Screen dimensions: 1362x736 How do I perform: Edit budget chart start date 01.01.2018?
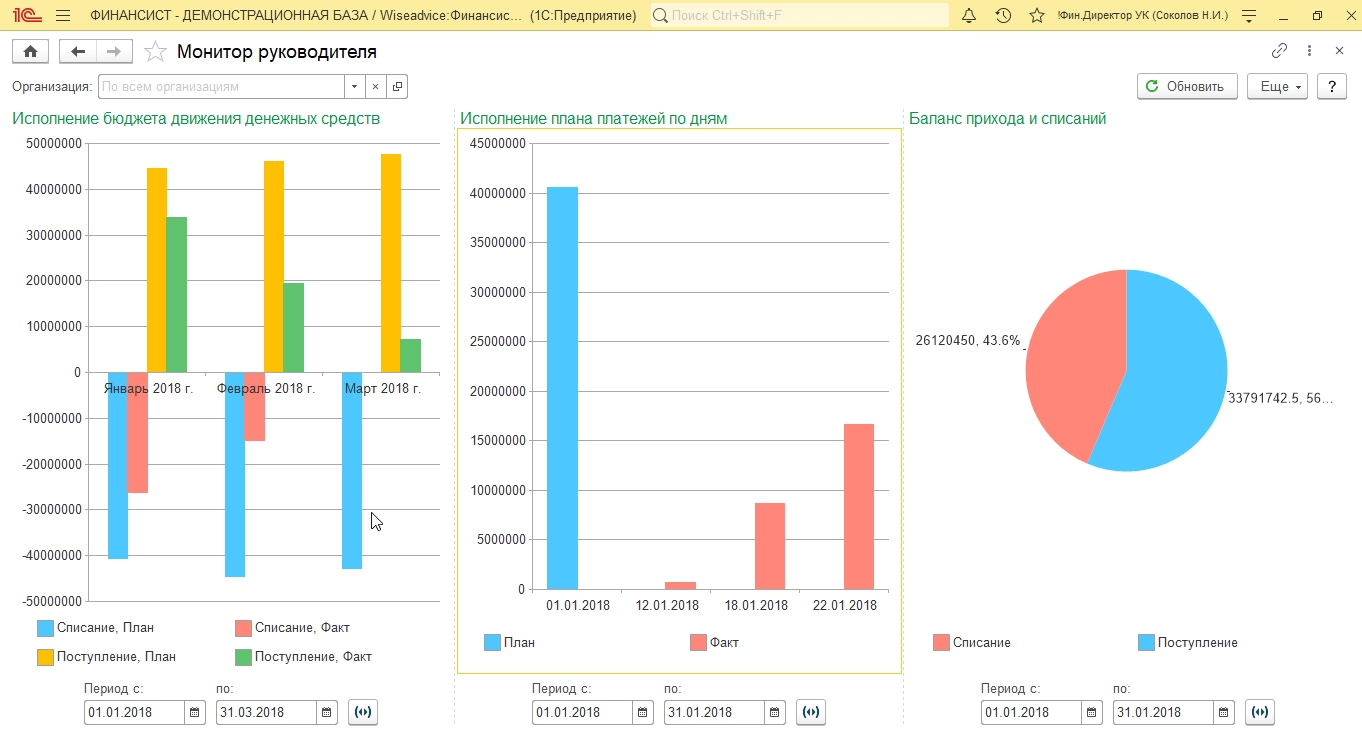135,713
